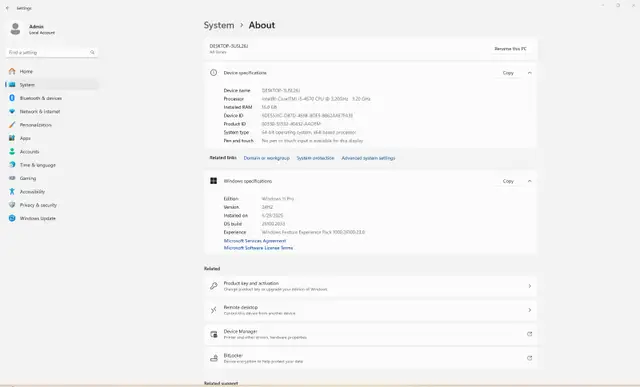Select the OS build value
This screenshot has height=387, width=640.
(x=273, y=224)
